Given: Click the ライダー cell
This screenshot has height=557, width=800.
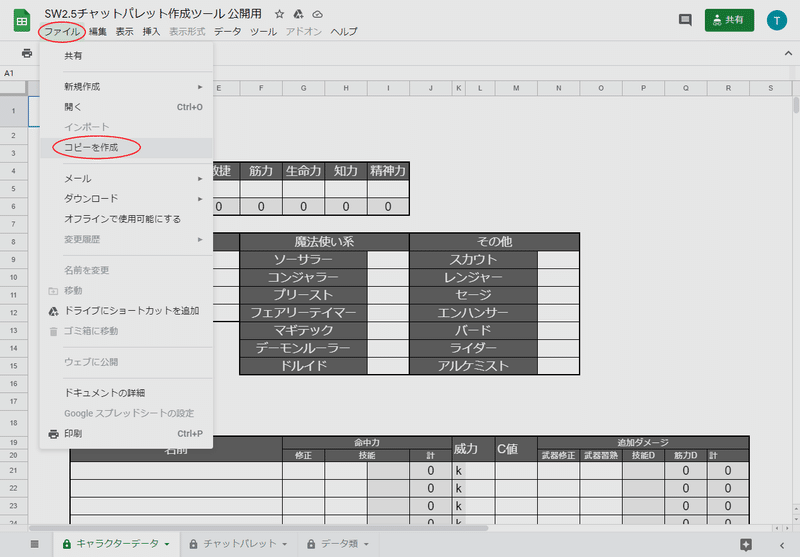Looking at the screenshot, I should 473,348.
